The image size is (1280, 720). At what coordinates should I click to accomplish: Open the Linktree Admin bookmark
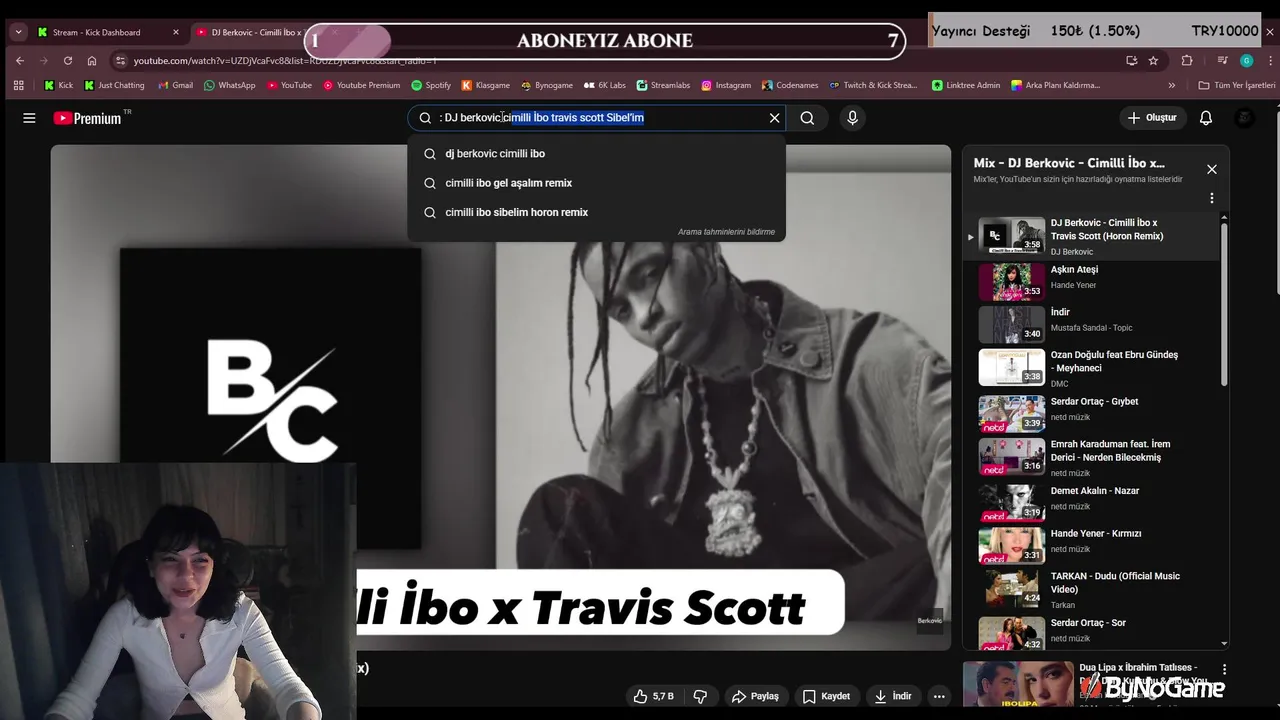pos(966,85)
